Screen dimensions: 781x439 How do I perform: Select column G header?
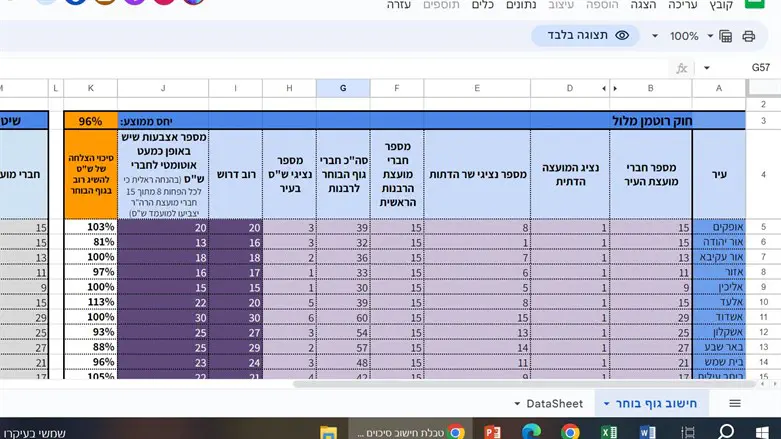click(x=343, y=88)
